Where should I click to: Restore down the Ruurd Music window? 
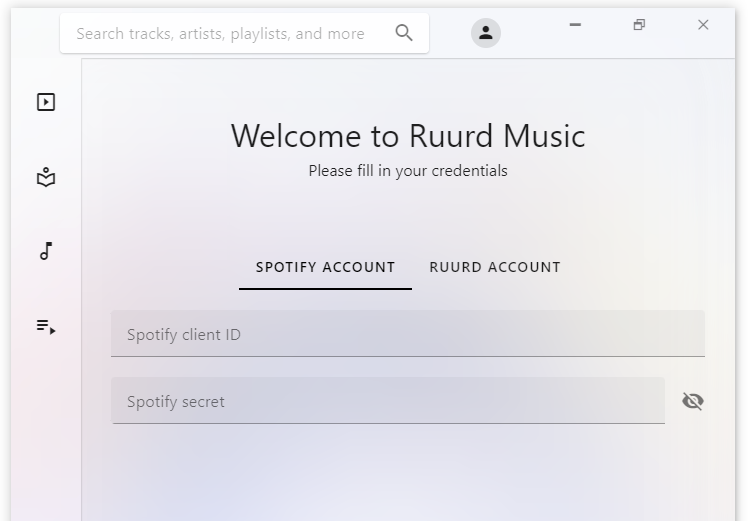[639, 24]
